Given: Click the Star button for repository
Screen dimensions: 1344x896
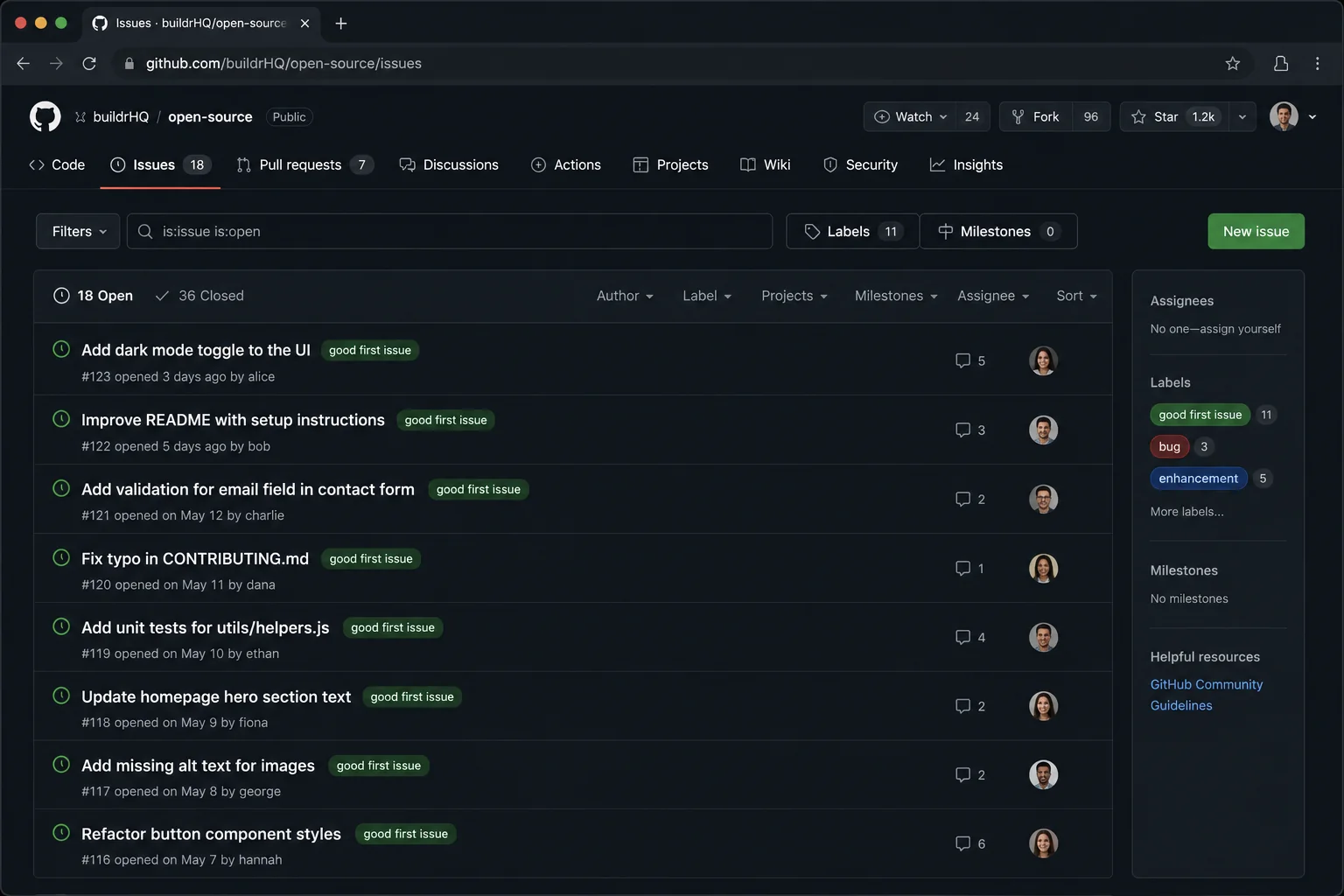Looking at the screenshot, I should click(x=1172, y=116).
